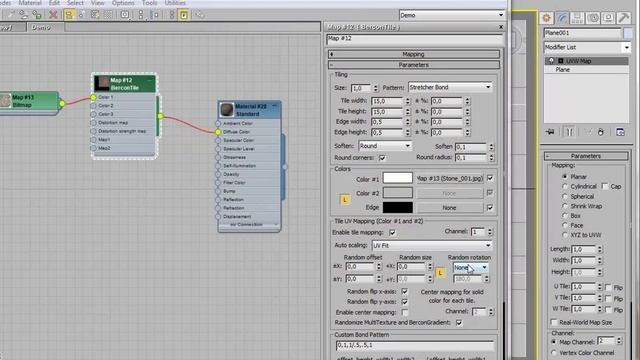640x360 pixels.
Task: Open the Select menu
Action: tap(75, 3)
